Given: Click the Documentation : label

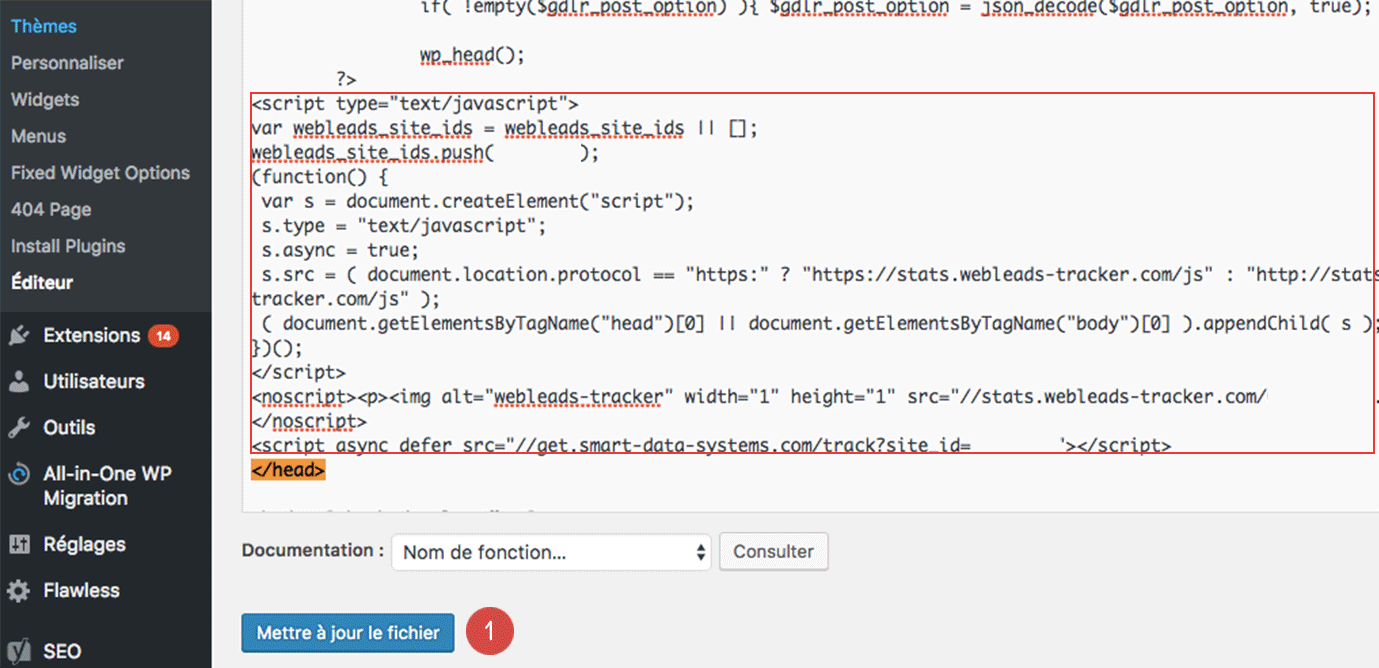Looking at the screenshot, I should pyautogui.click(x=313, y=551).
